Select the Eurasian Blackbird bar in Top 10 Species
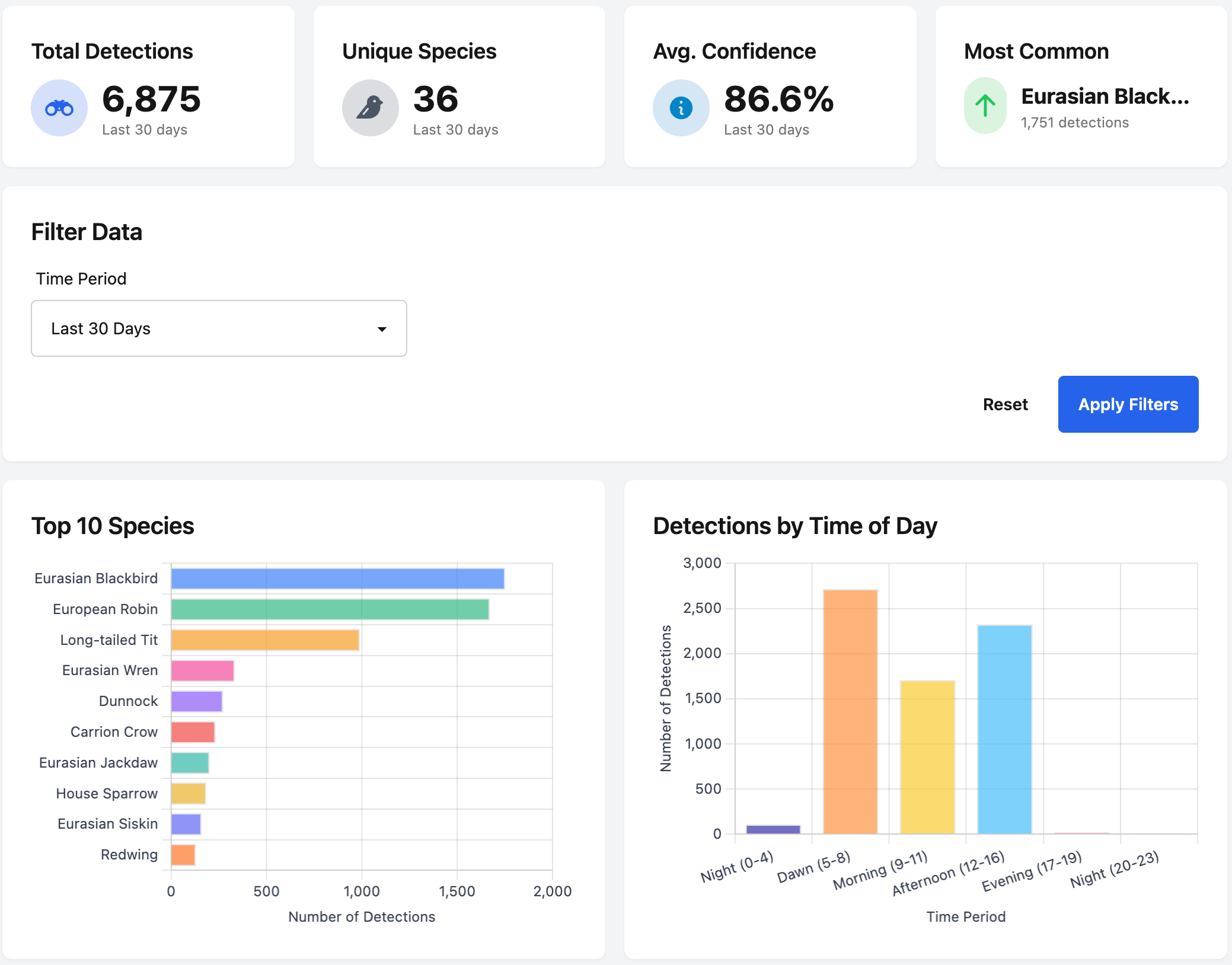 [x=337, y=578]
